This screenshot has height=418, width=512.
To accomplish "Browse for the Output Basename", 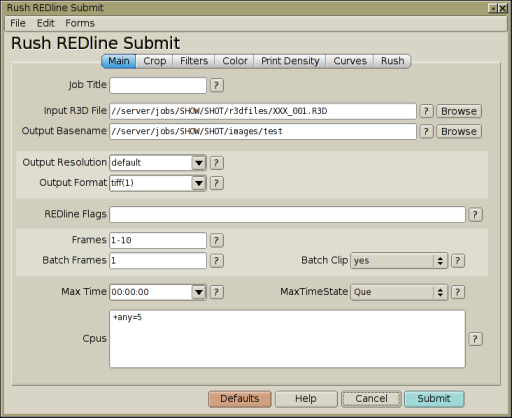I will click(459, 131).
